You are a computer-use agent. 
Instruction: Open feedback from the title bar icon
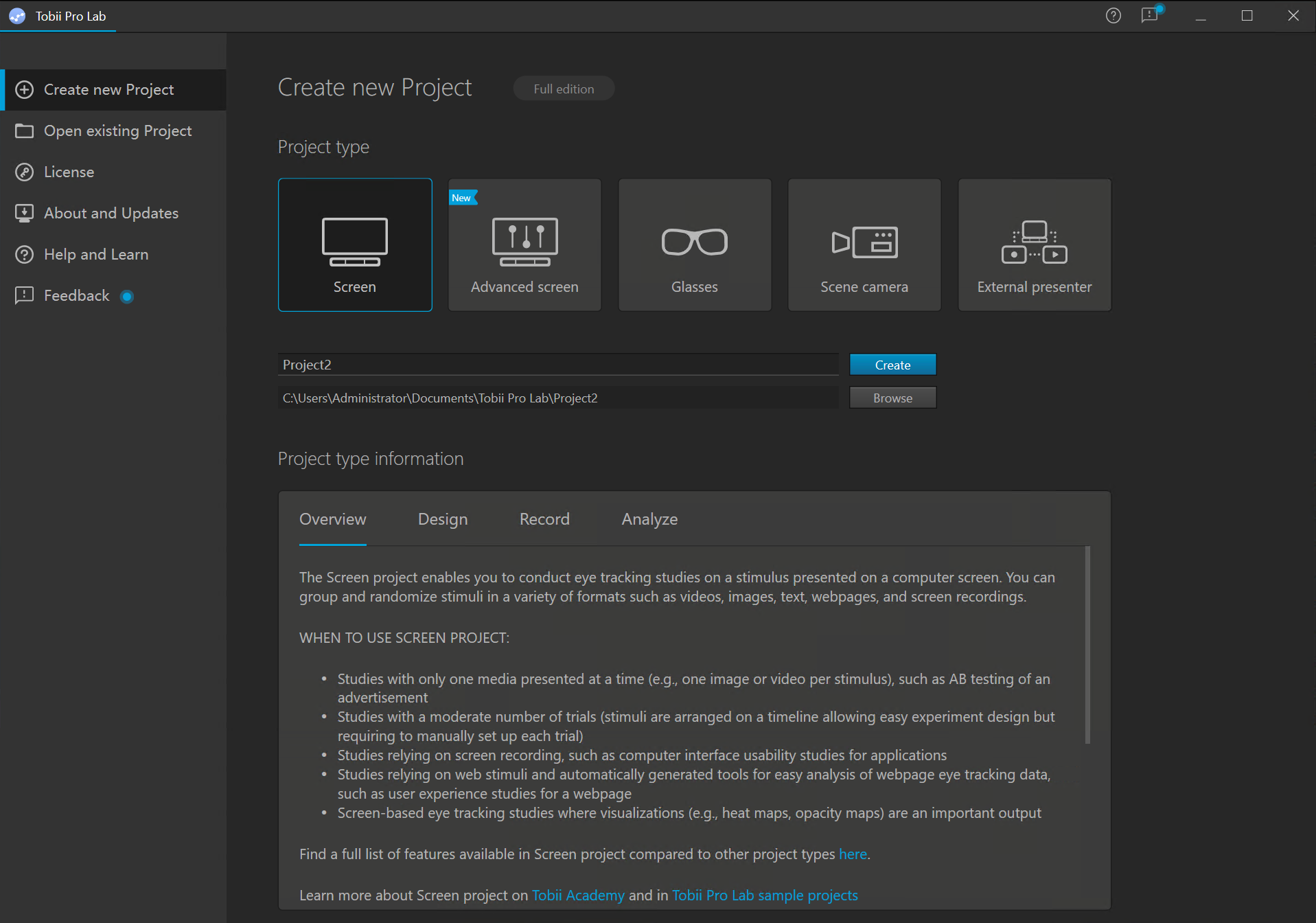pos(1150,15)
